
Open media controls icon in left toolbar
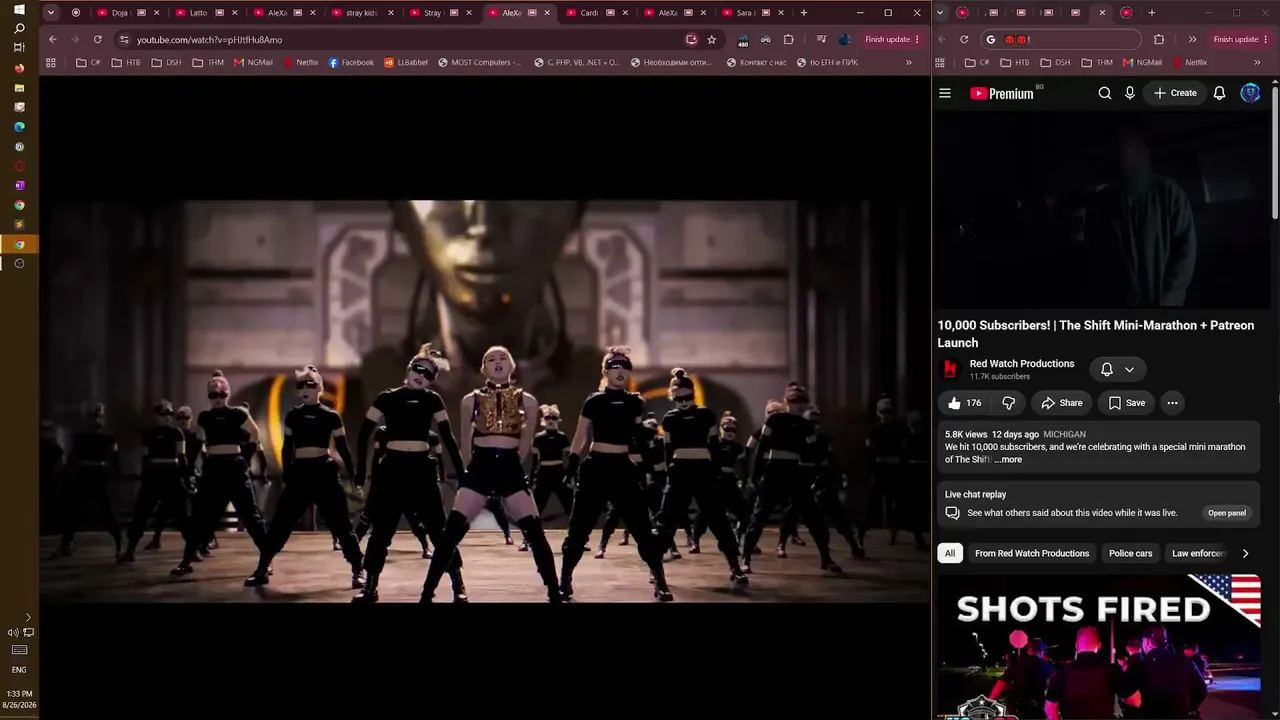[x=820, y=39]
